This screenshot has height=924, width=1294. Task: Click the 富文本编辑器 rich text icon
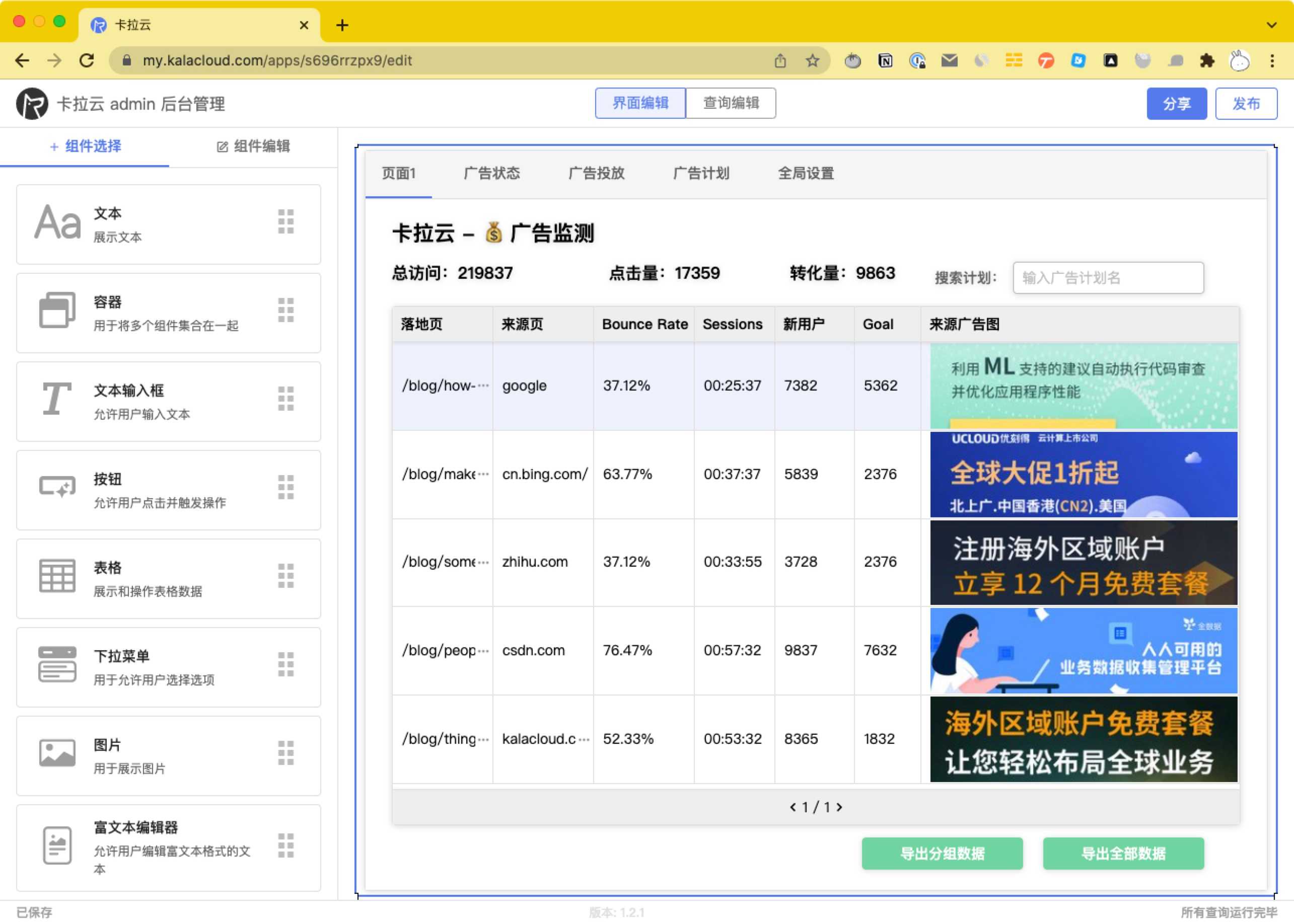point(57,845)
